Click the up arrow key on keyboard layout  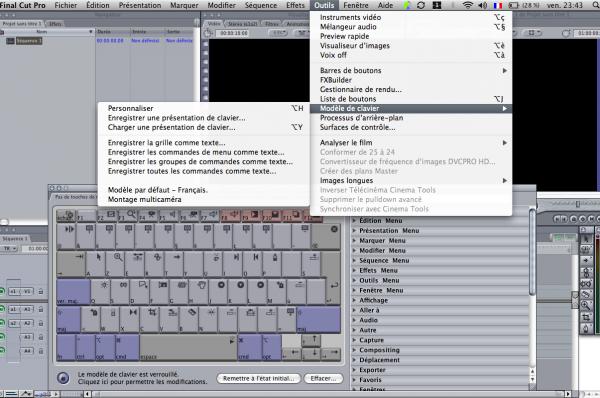pyautogui.click(x=311, y=340)
